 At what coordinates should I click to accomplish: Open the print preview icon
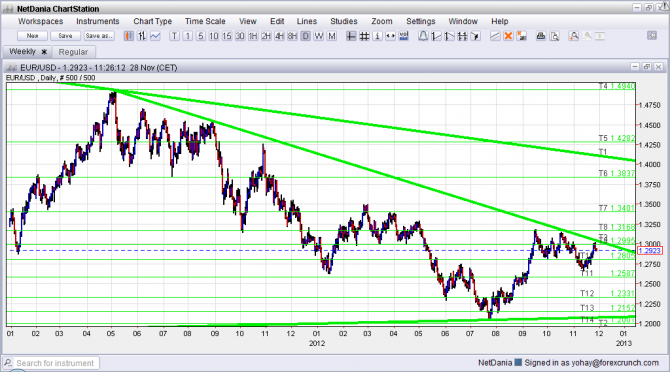click(x=554, y=36)
